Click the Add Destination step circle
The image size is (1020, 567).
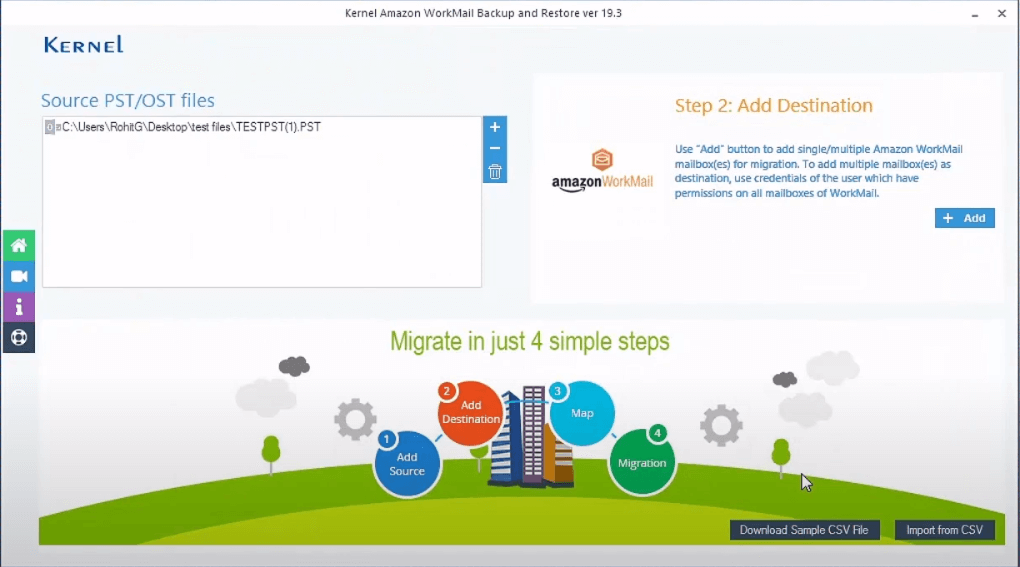(471, 412)
